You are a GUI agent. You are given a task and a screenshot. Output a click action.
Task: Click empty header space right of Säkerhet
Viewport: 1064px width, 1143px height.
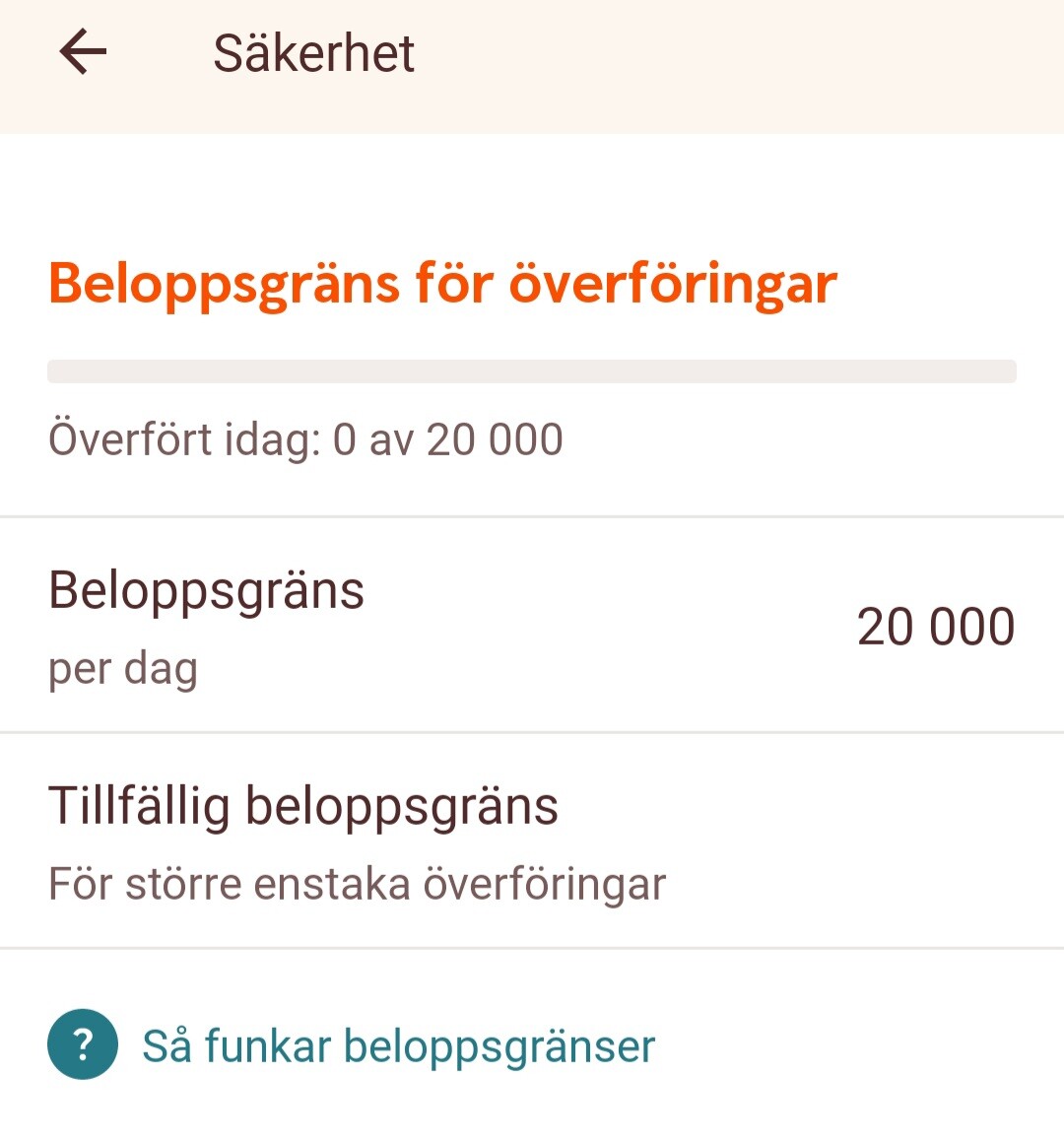(739, 53)
